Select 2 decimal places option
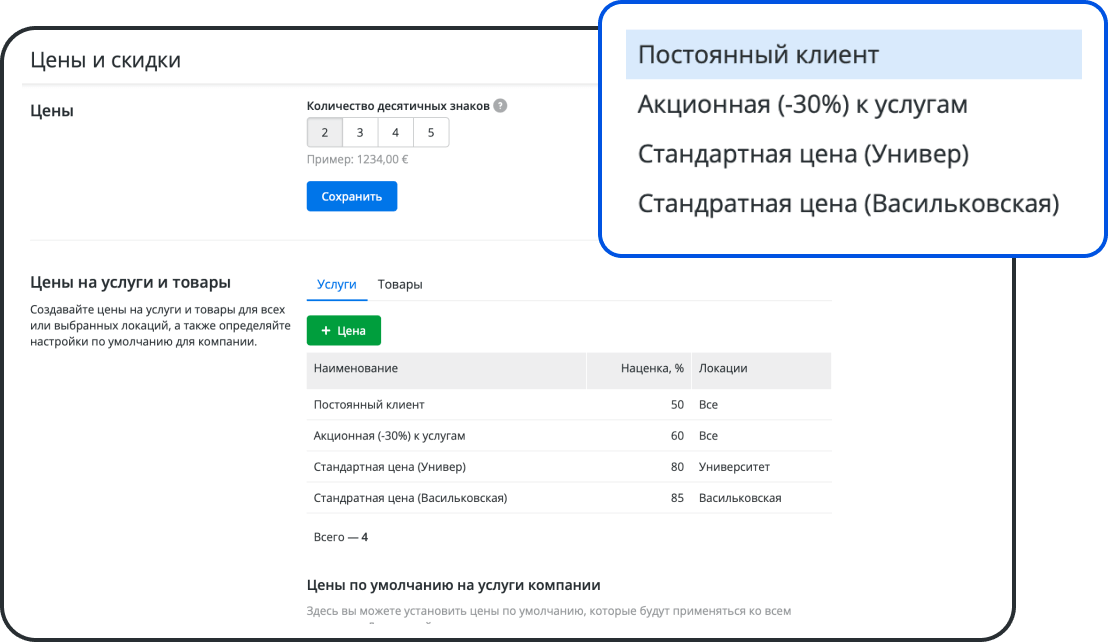Screen dimensions: 1108x642 tap(322, 131)
